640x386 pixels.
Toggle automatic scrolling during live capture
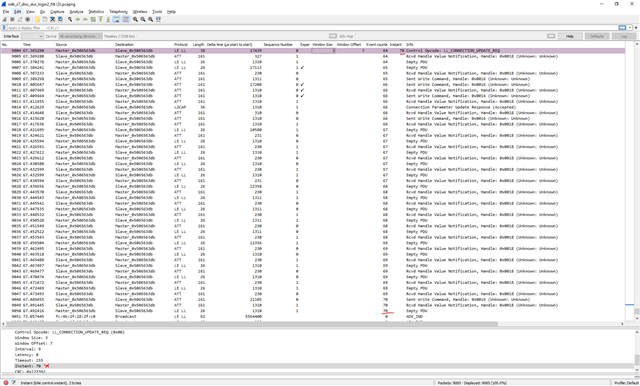pos(116,19)
